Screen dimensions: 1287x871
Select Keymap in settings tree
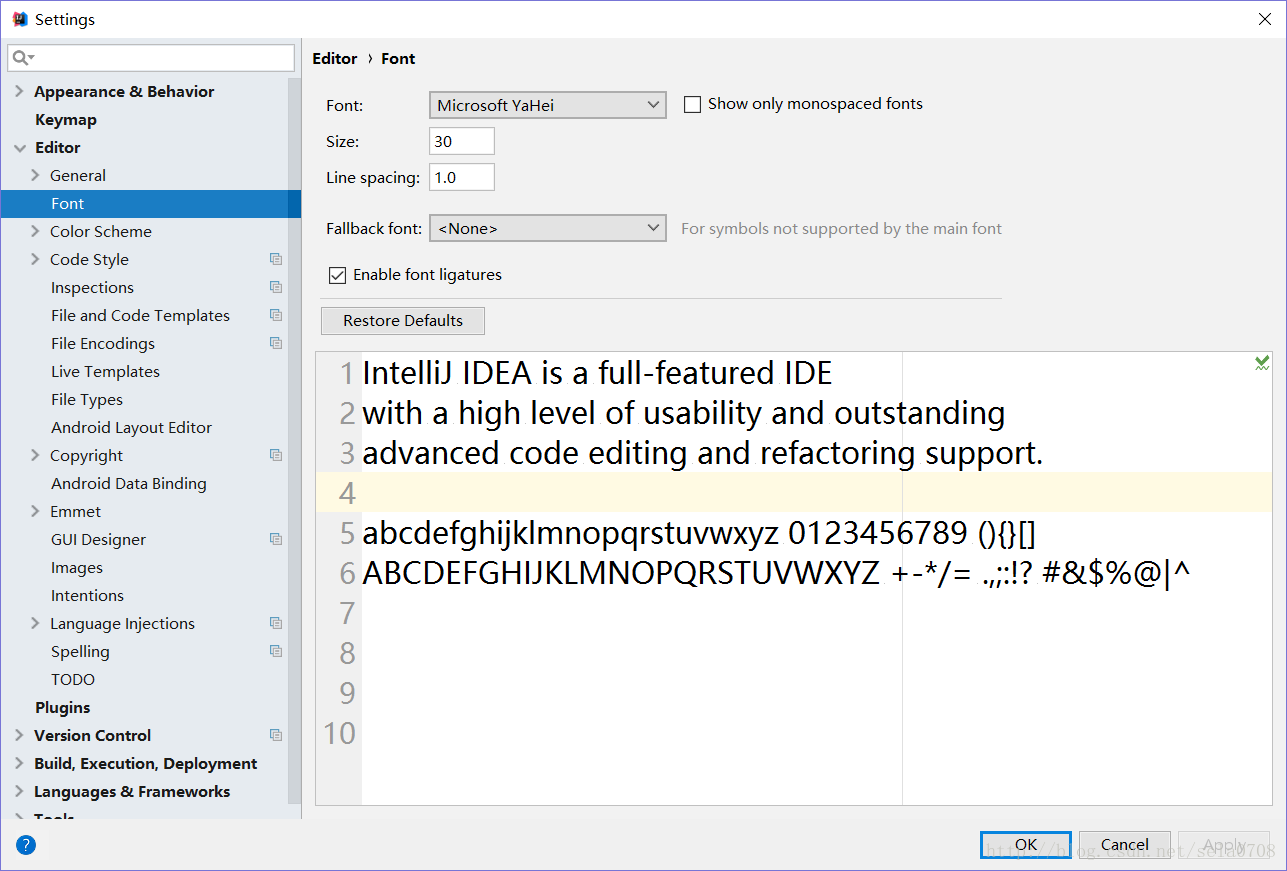coord(66,119)
